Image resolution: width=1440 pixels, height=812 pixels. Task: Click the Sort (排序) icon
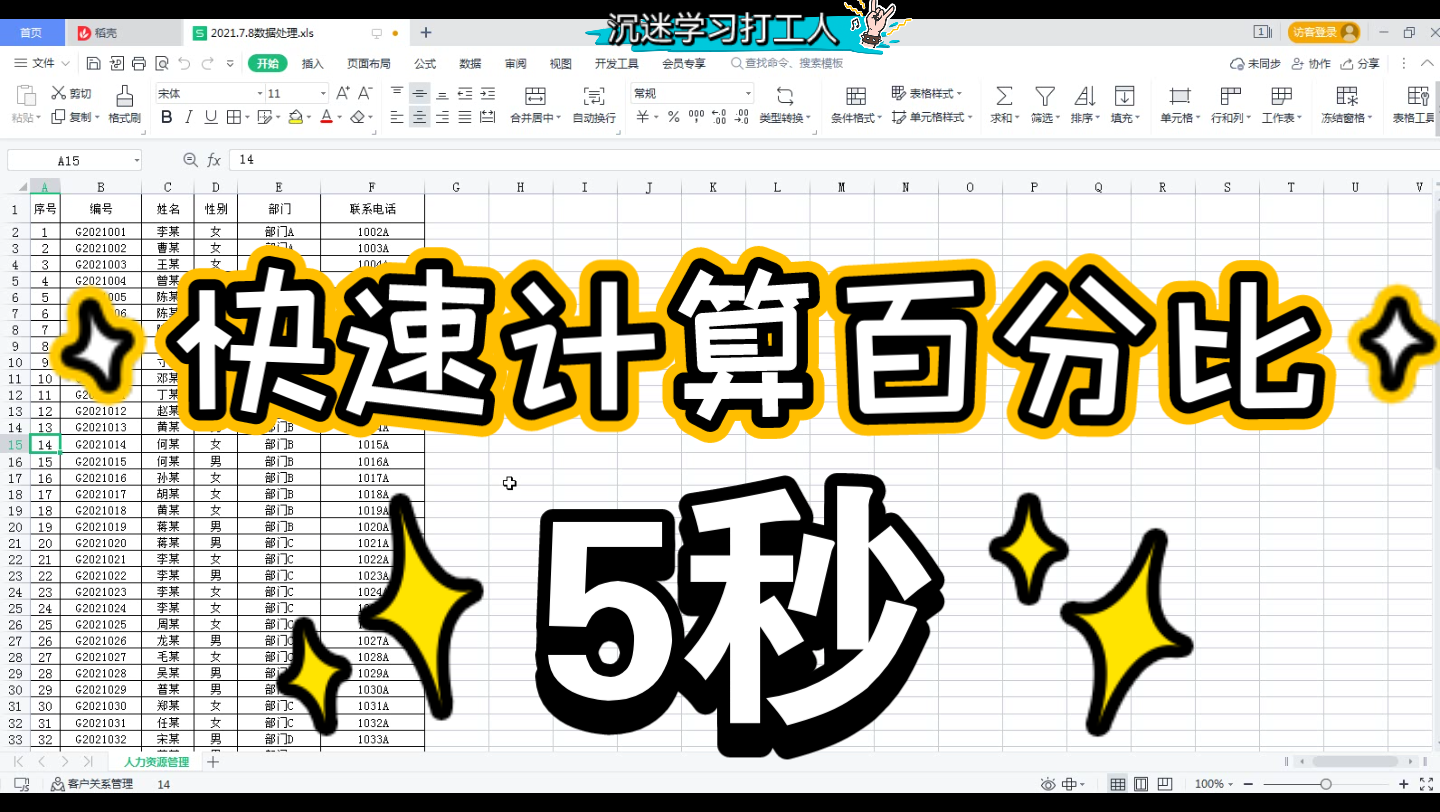[1084, 96]
